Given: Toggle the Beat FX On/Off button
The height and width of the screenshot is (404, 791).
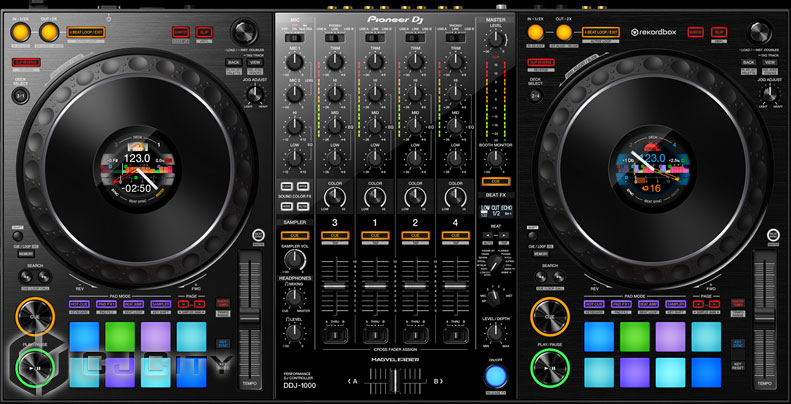Looking at the screenshot, I should (x=495, y=377).
